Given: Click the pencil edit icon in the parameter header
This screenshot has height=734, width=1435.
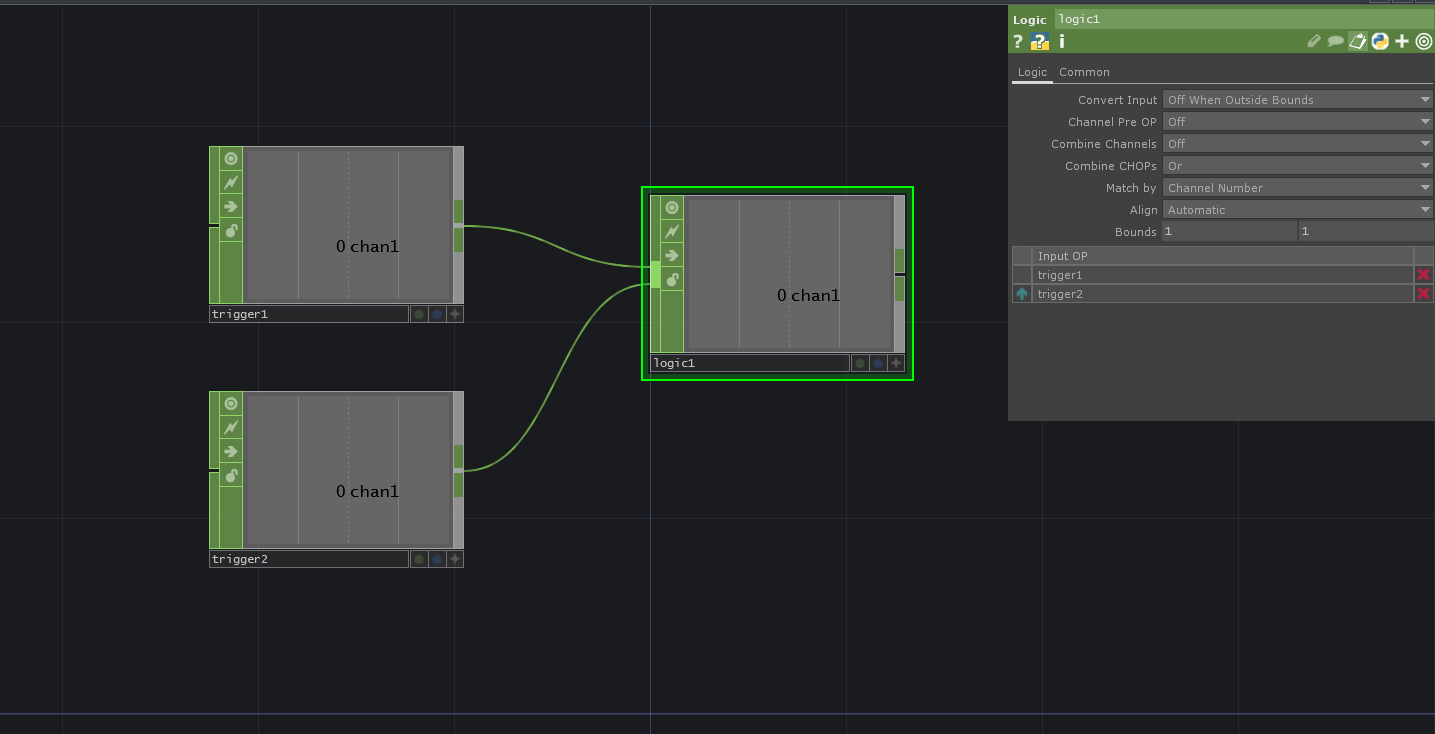Looking at the screenshot, I should pos(1314,41).
